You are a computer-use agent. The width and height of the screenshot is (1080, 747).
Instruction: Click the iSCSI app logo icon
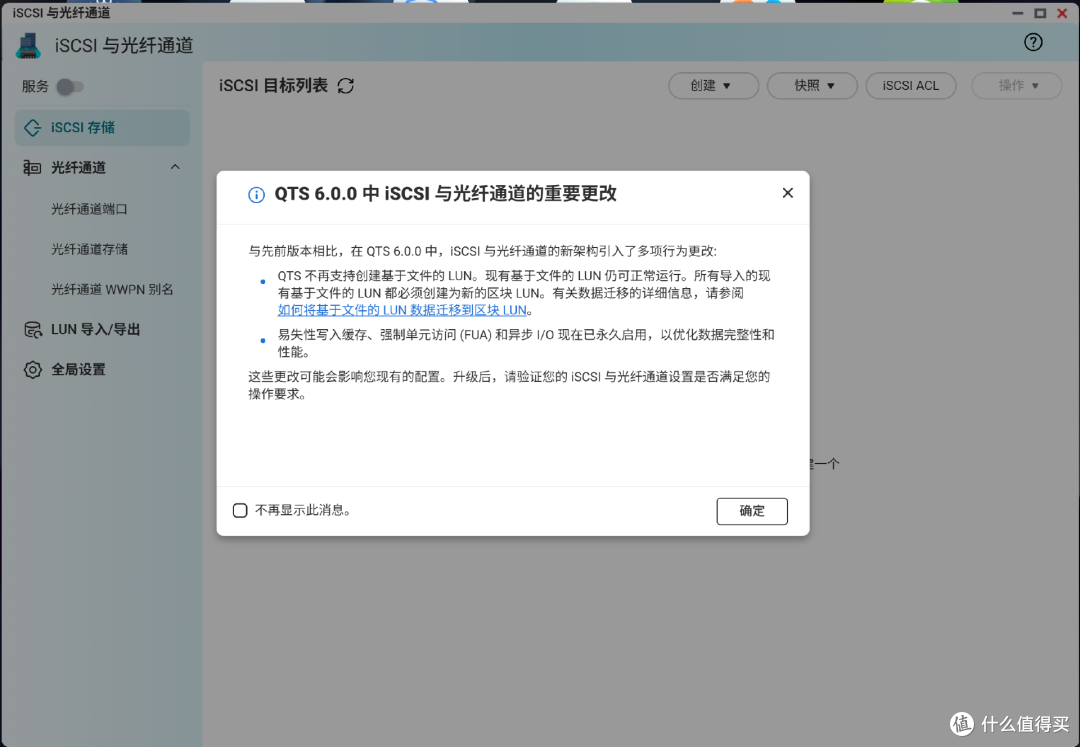tap(28, 45)
